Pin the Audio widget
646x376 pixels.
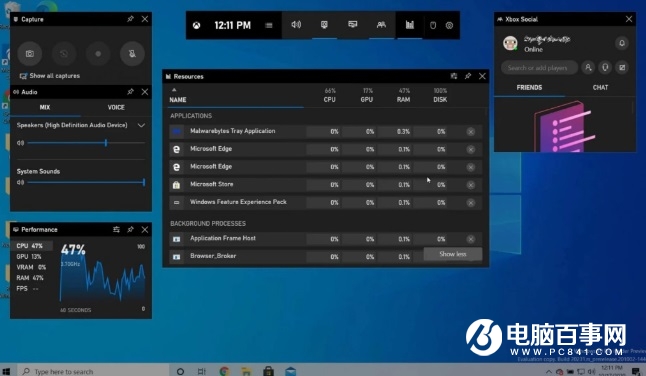coord(130,92)
